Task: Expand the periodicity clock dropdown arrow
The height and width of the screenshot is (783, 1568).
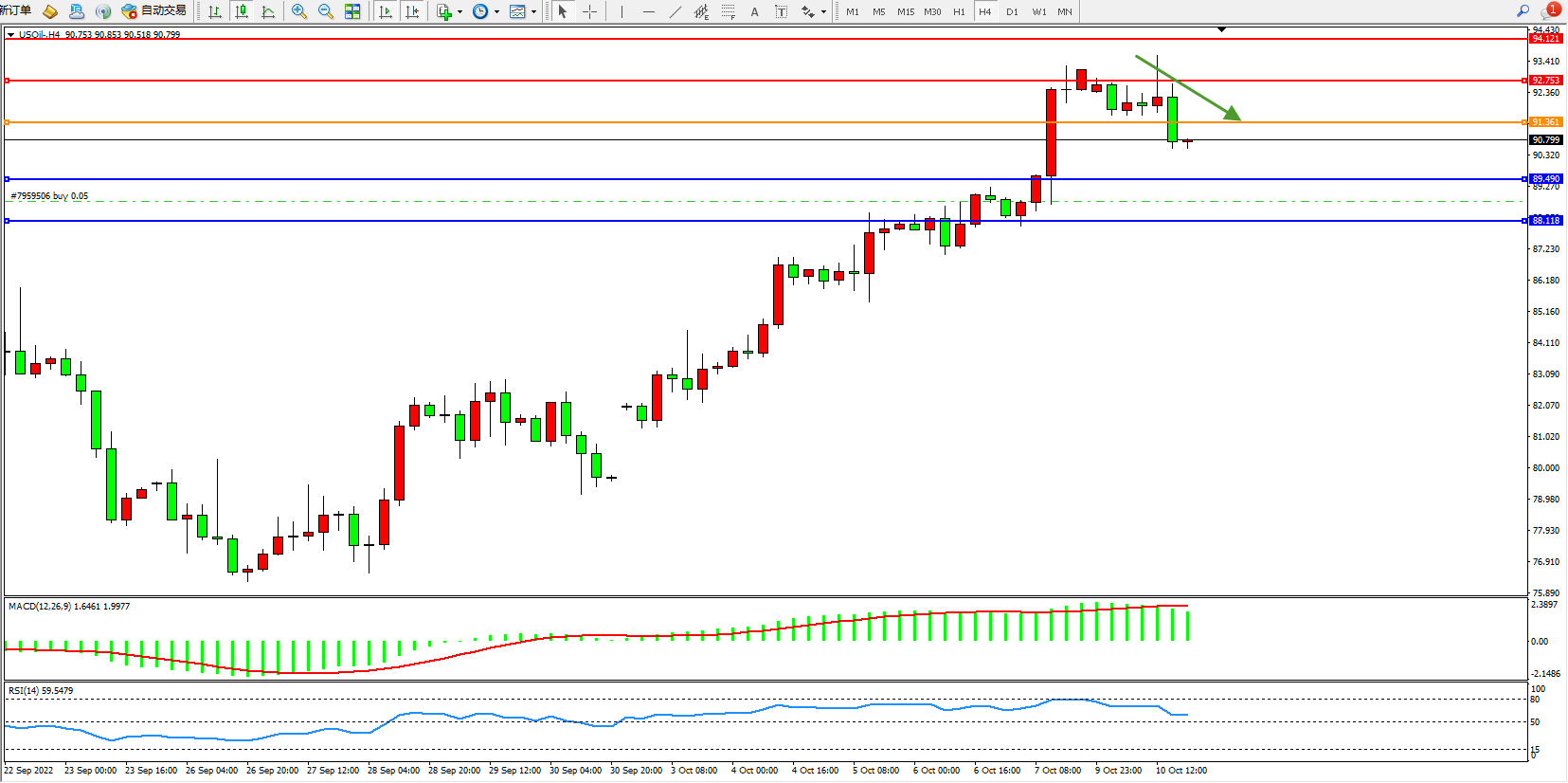Action: click(x=496, y=12)
